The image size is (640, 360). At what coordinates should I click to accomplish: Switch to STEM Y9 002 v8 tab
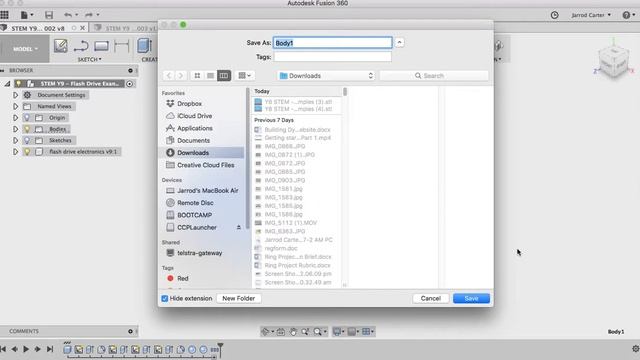click(38, 28)
